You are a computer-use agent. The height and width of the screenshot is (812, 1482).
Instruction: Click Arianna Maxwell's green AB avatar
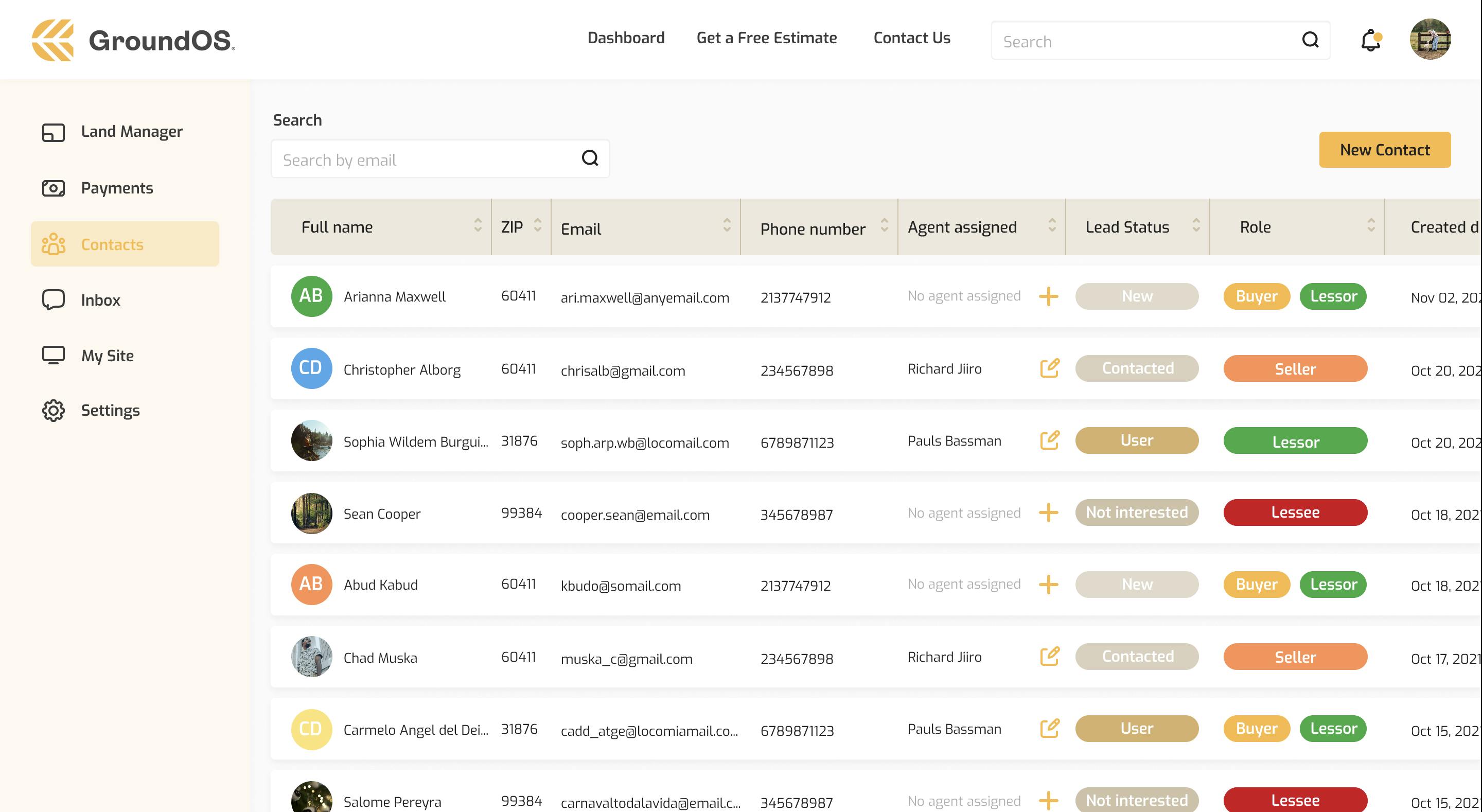click(x=311, y=296)
